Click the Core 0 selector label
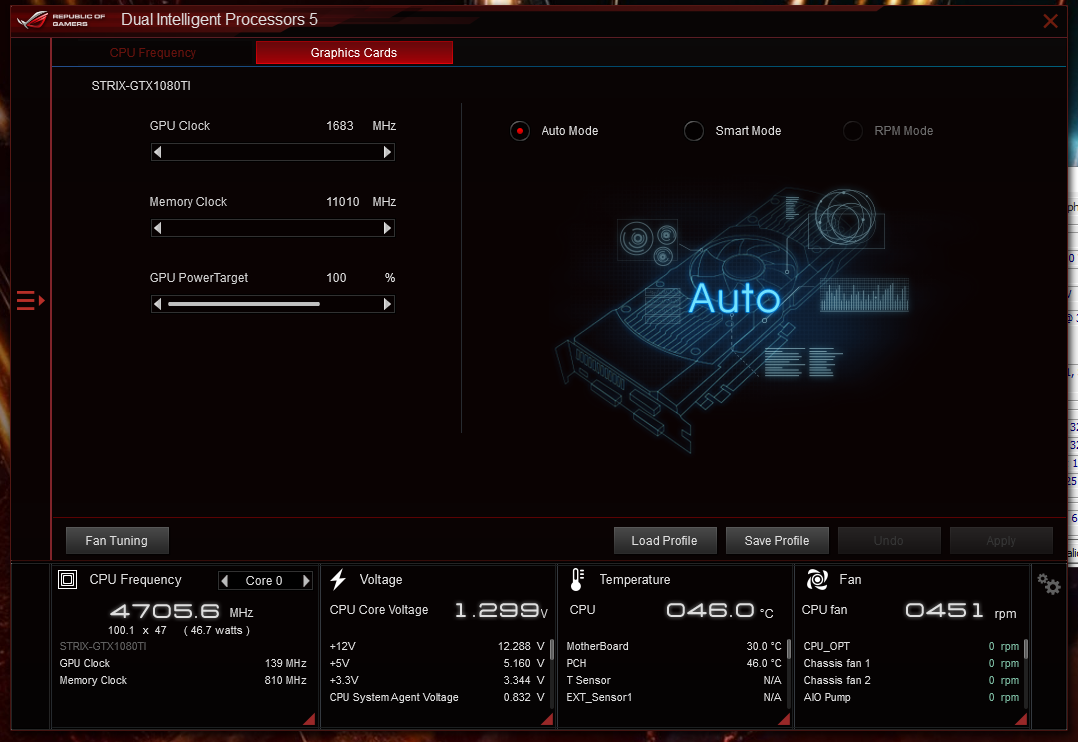This screenshot has height=742, width=1078. pyautogui.click(x=264, y=581)
